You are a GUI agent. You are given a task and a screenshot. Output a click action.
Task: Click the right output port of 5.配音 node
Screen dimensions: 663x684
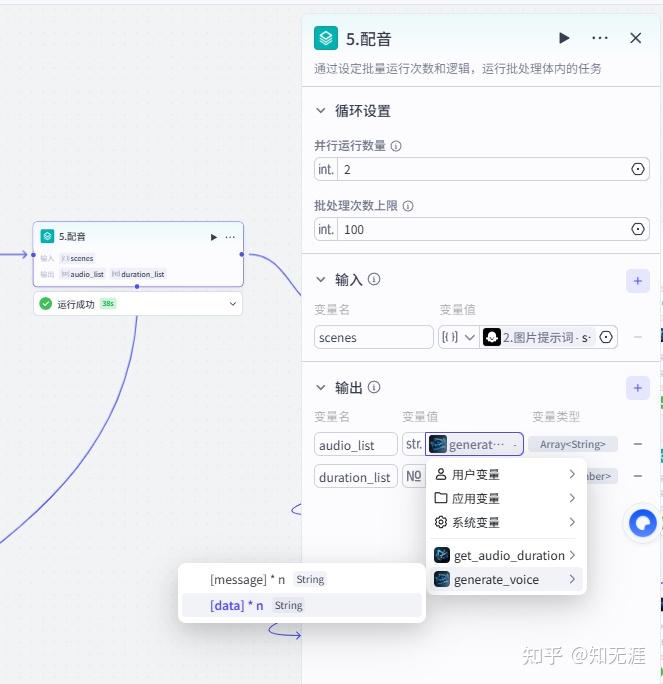click(242, 254)
